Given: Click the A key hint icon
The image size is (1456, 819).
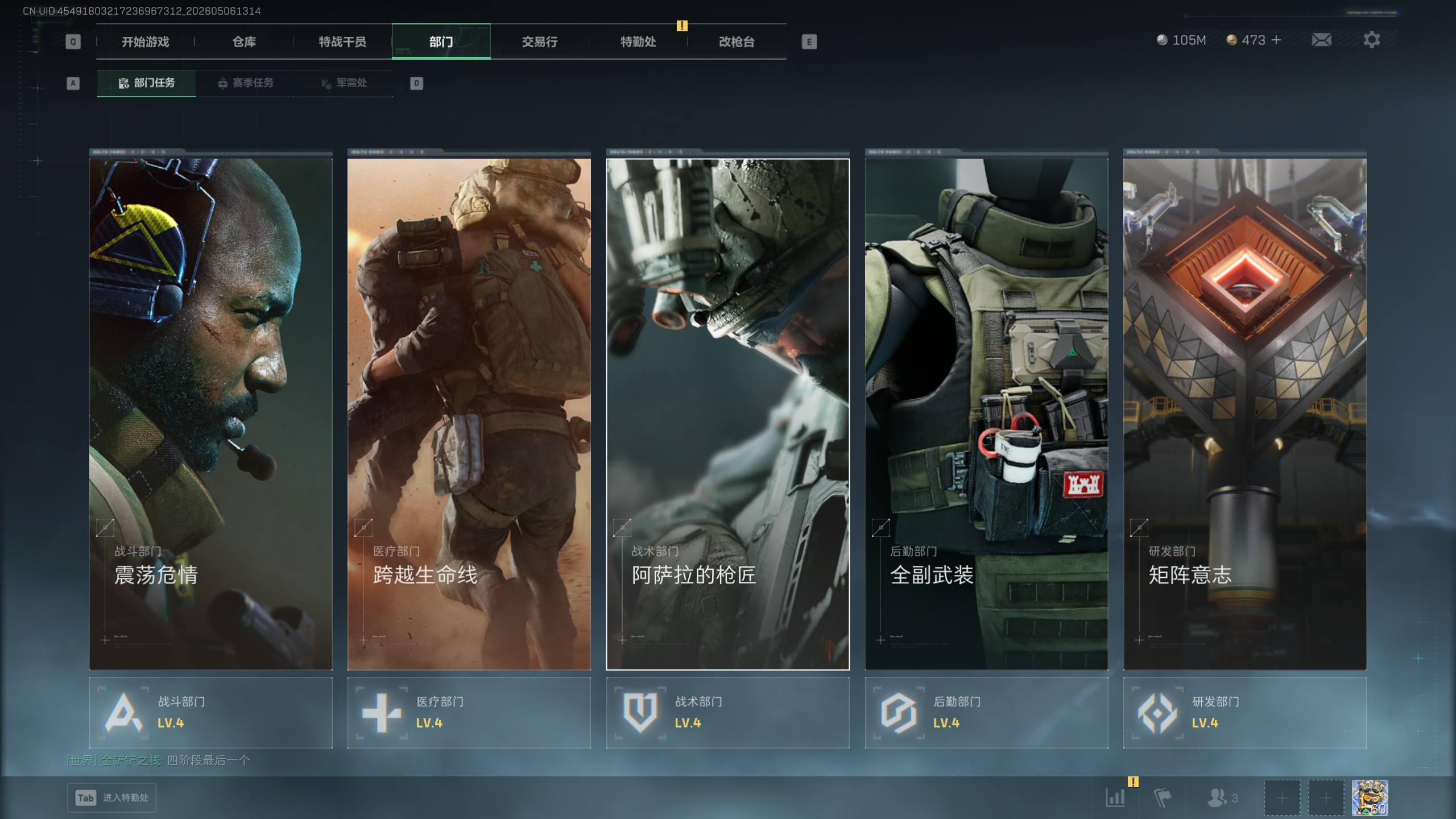Looking at the screenshot, I should pos(73,83).
